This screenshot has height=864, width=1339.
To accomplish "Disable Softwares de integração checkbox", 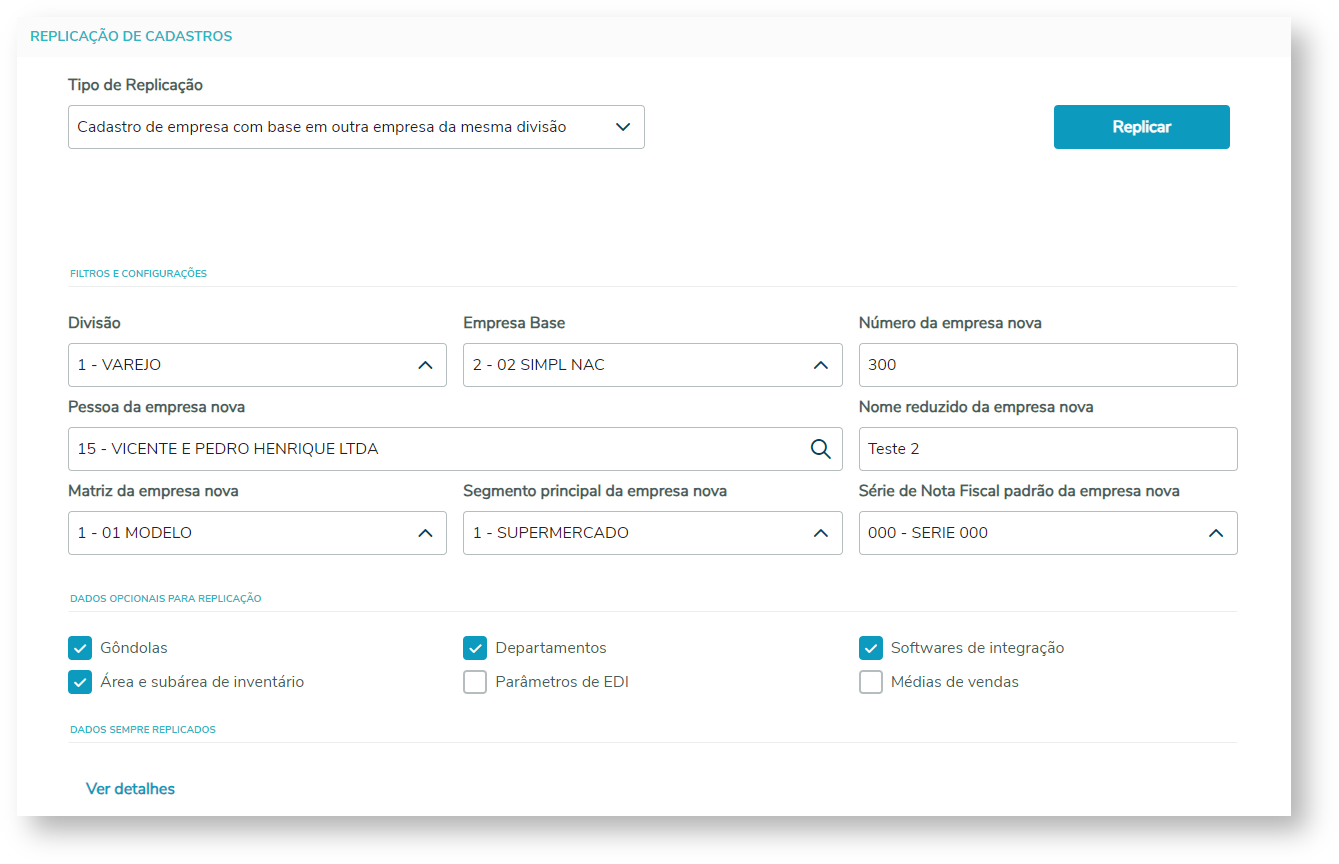I will 871,648.
